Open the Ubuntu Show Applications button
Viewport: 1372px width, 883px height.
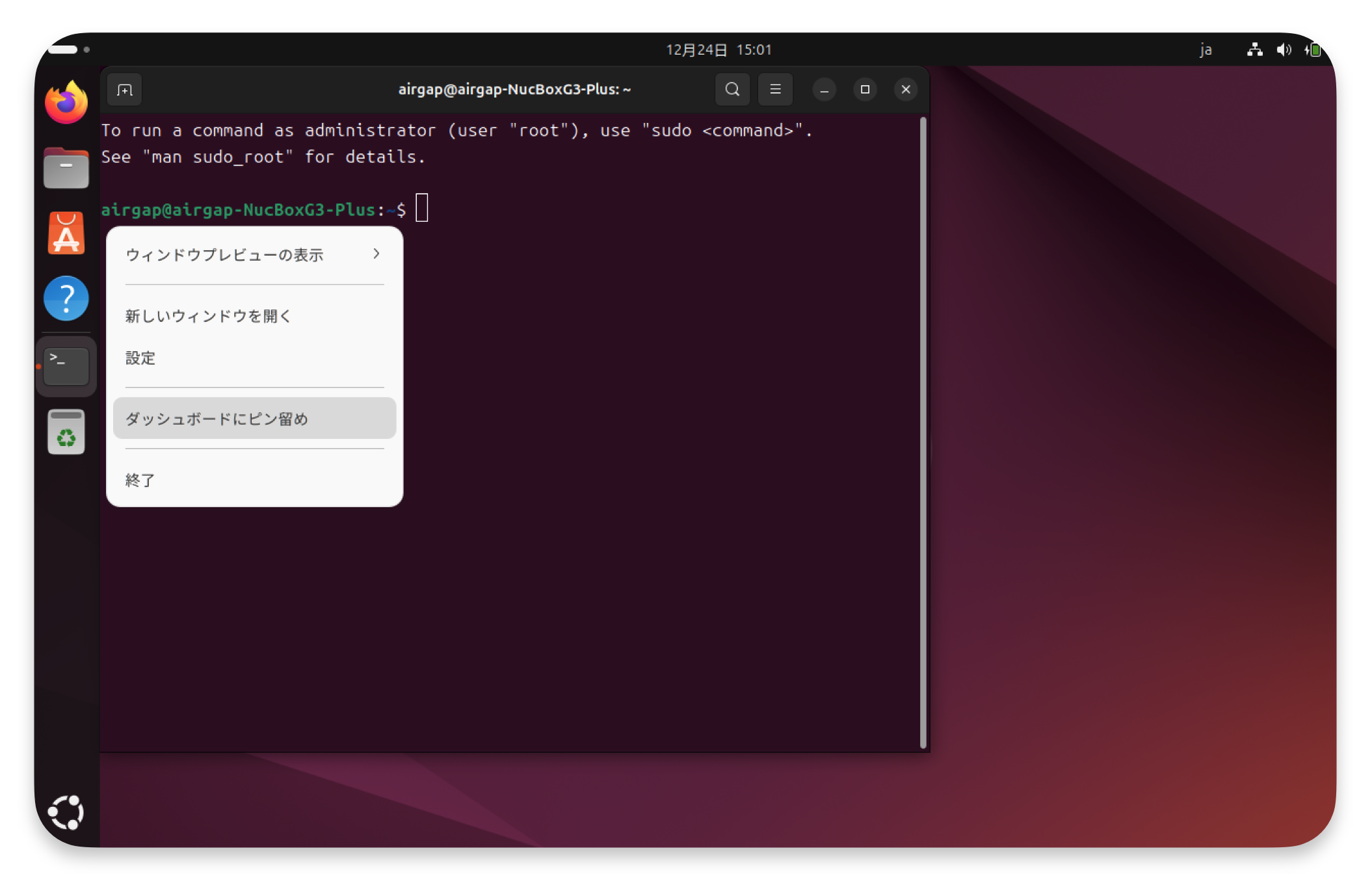[66, 812]
